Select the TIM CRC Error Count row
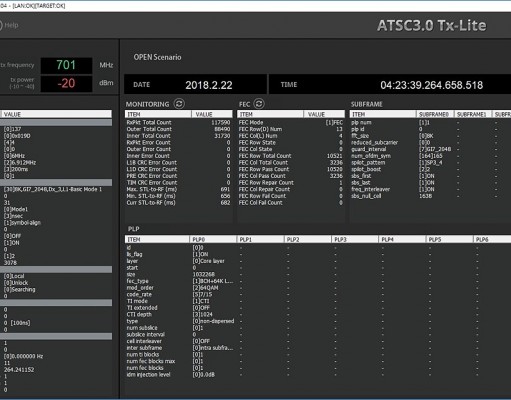Viewport: 511px width, 400px height. click(x=178, y=182)
